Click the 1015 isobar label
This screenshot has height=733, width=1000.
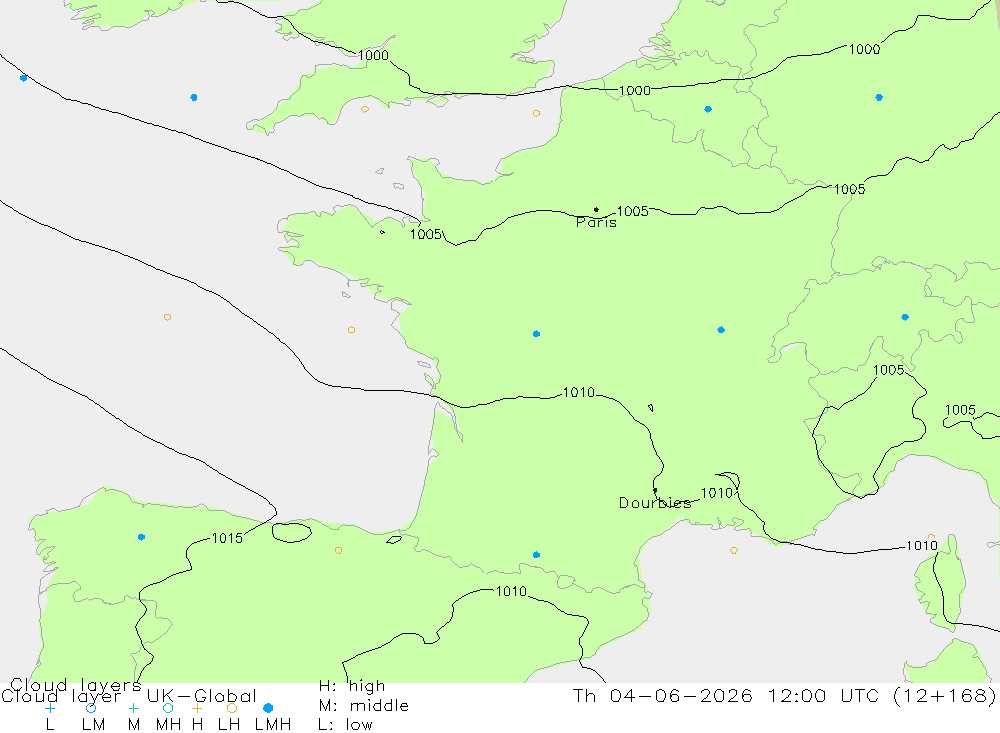point(227,538)
